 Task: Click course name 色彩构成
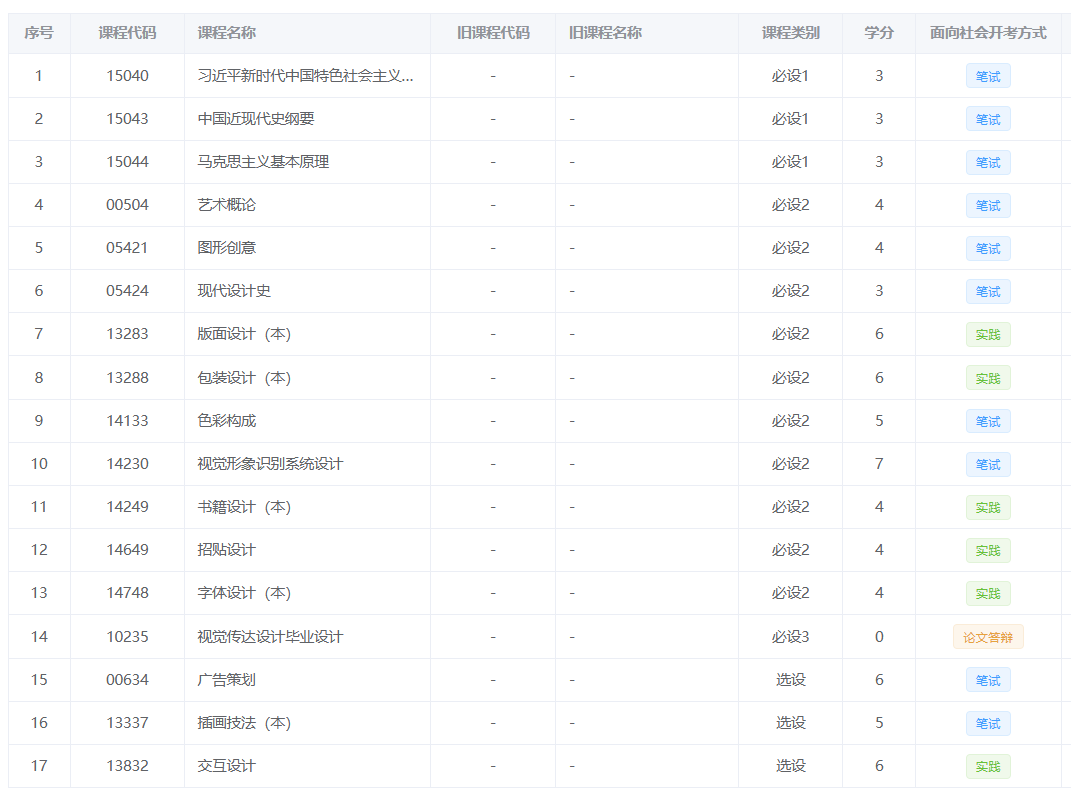click(227, 421)
